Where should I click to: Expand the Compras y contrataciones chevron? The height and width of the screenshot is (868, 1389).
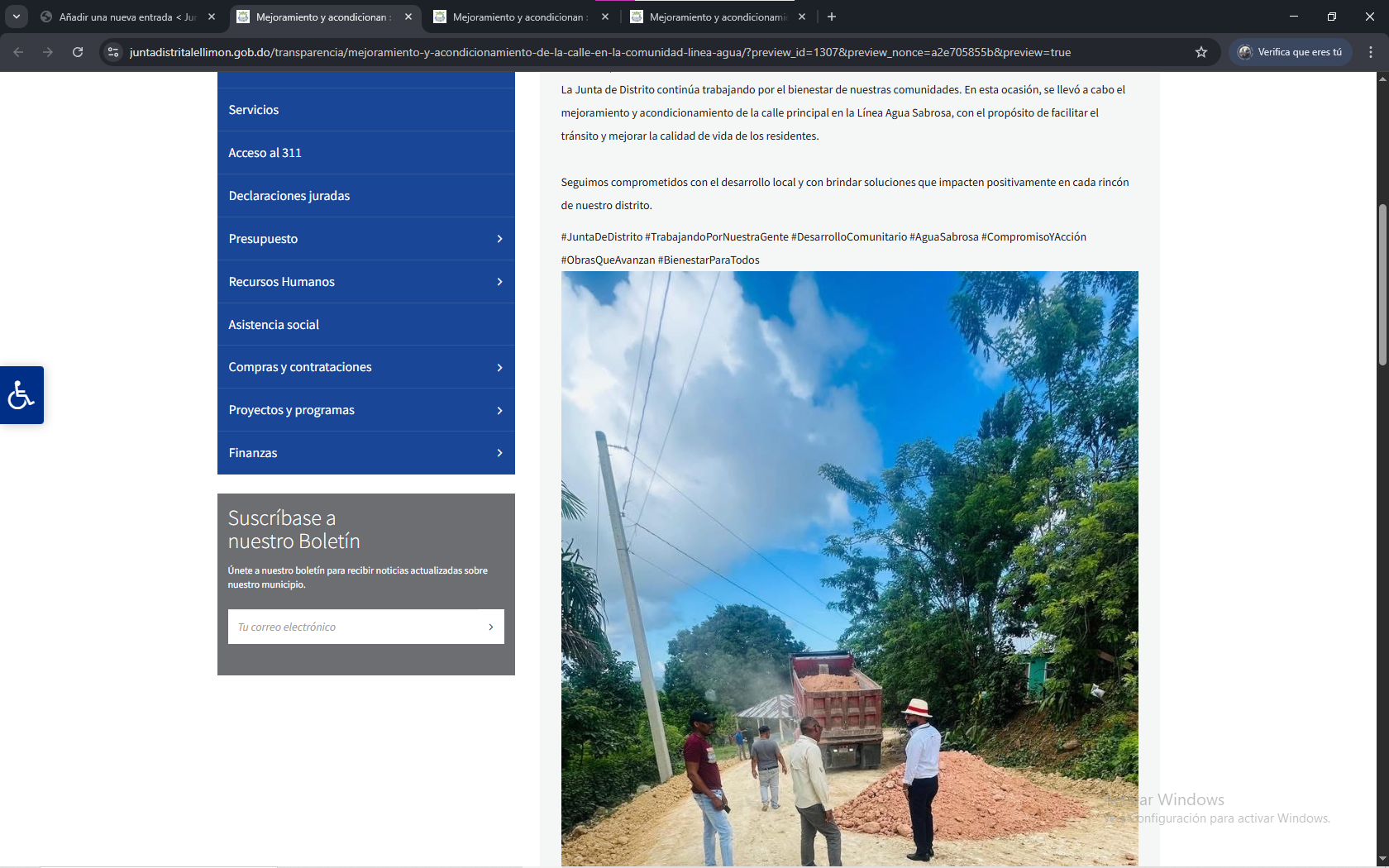click(x=499, y=368)
